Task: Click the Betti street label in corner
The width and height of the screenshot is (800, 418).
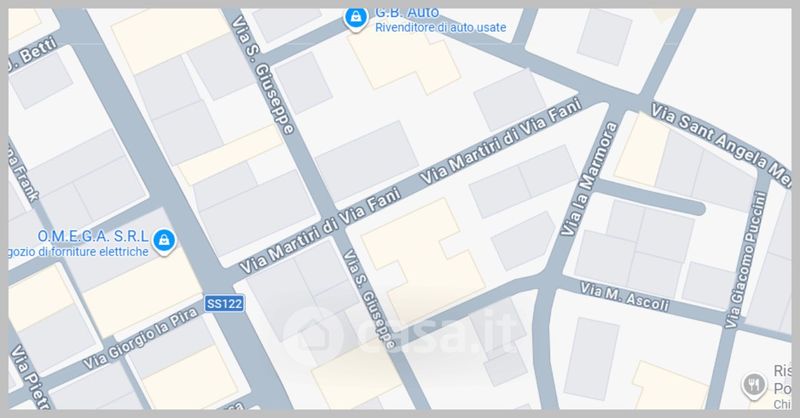Action: [34, 55]
